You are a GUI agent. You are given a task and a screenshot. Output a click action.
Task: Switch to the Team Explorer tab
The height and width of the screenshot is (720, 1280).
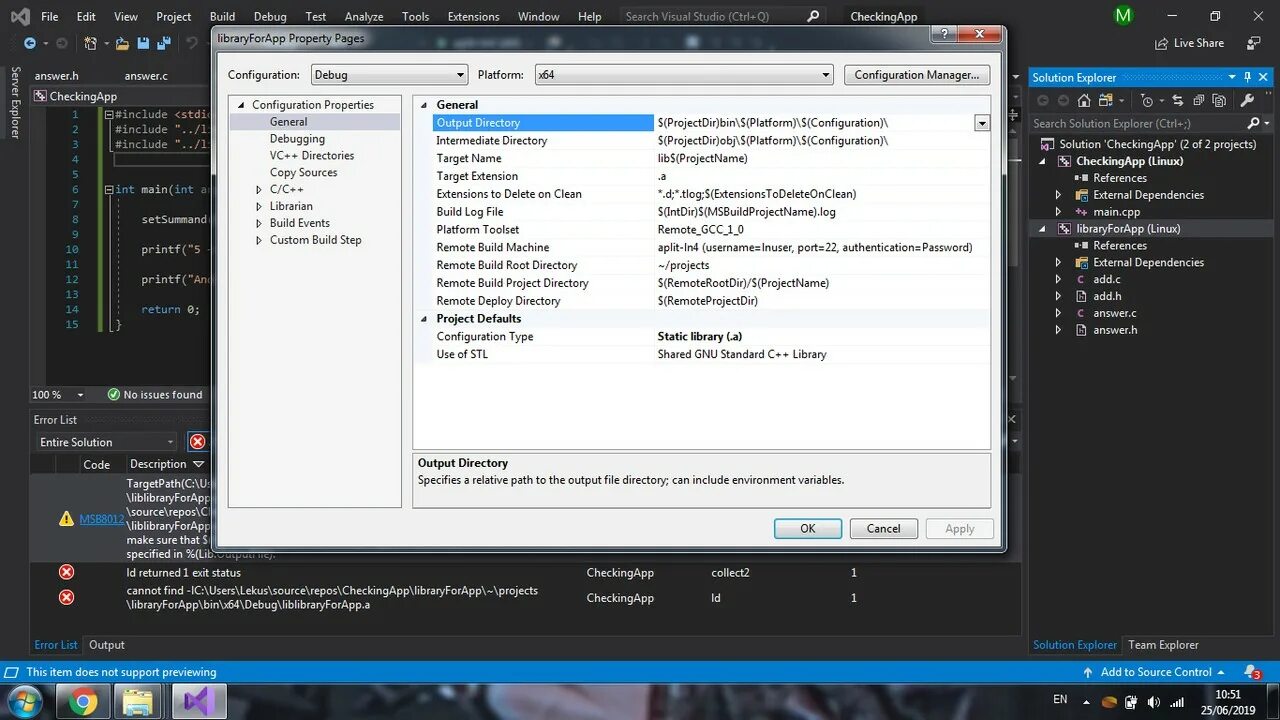(x=1163, y=645)
